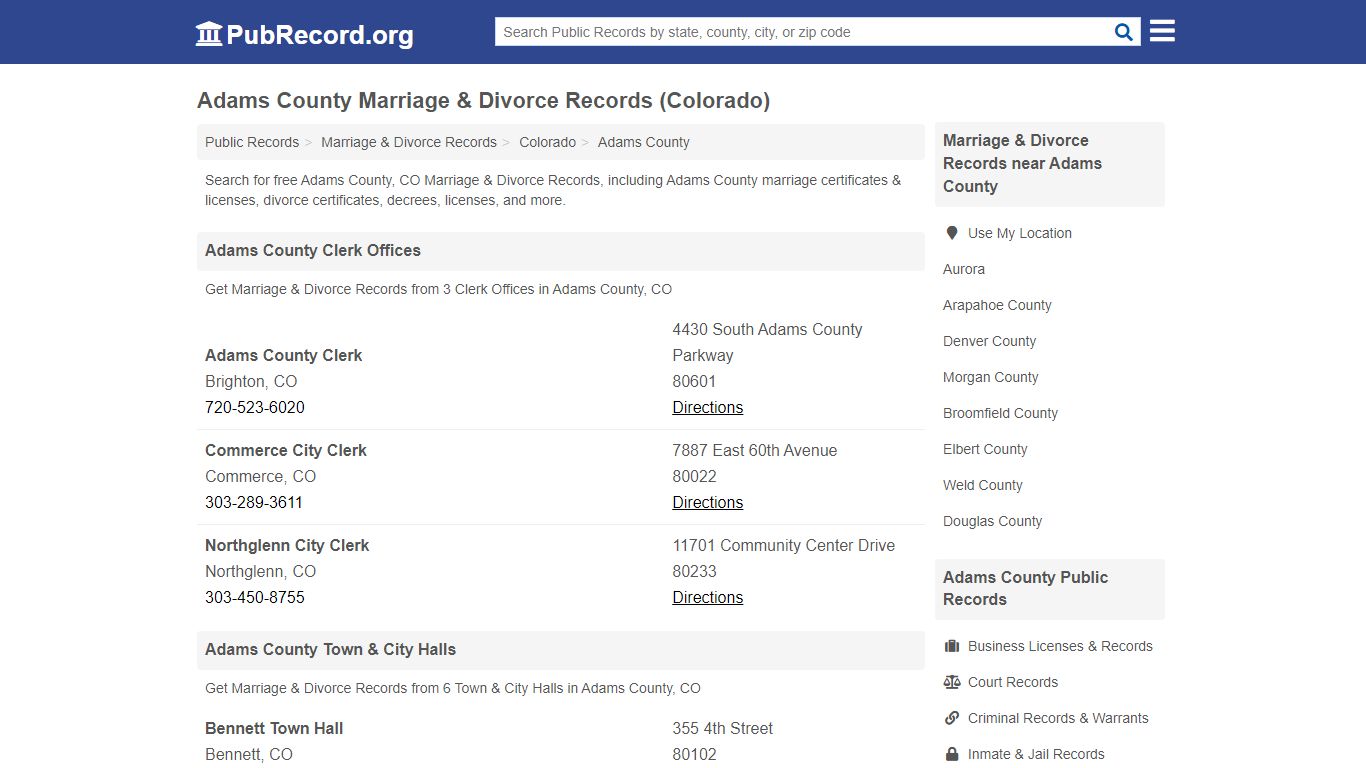1366x768 pixels.
Task: Click Marriage & Divorce Records near Adams County heading
Action: [1022, 163]
